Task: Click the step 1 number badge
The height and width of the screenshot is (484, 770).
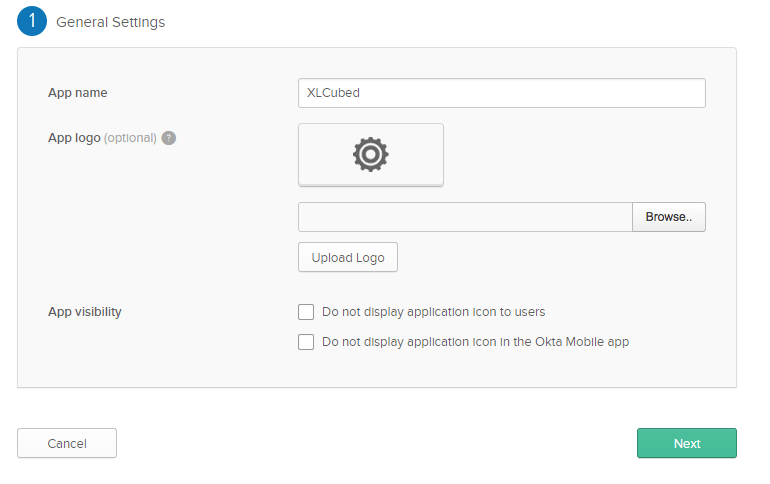Action: click(32, 21)
